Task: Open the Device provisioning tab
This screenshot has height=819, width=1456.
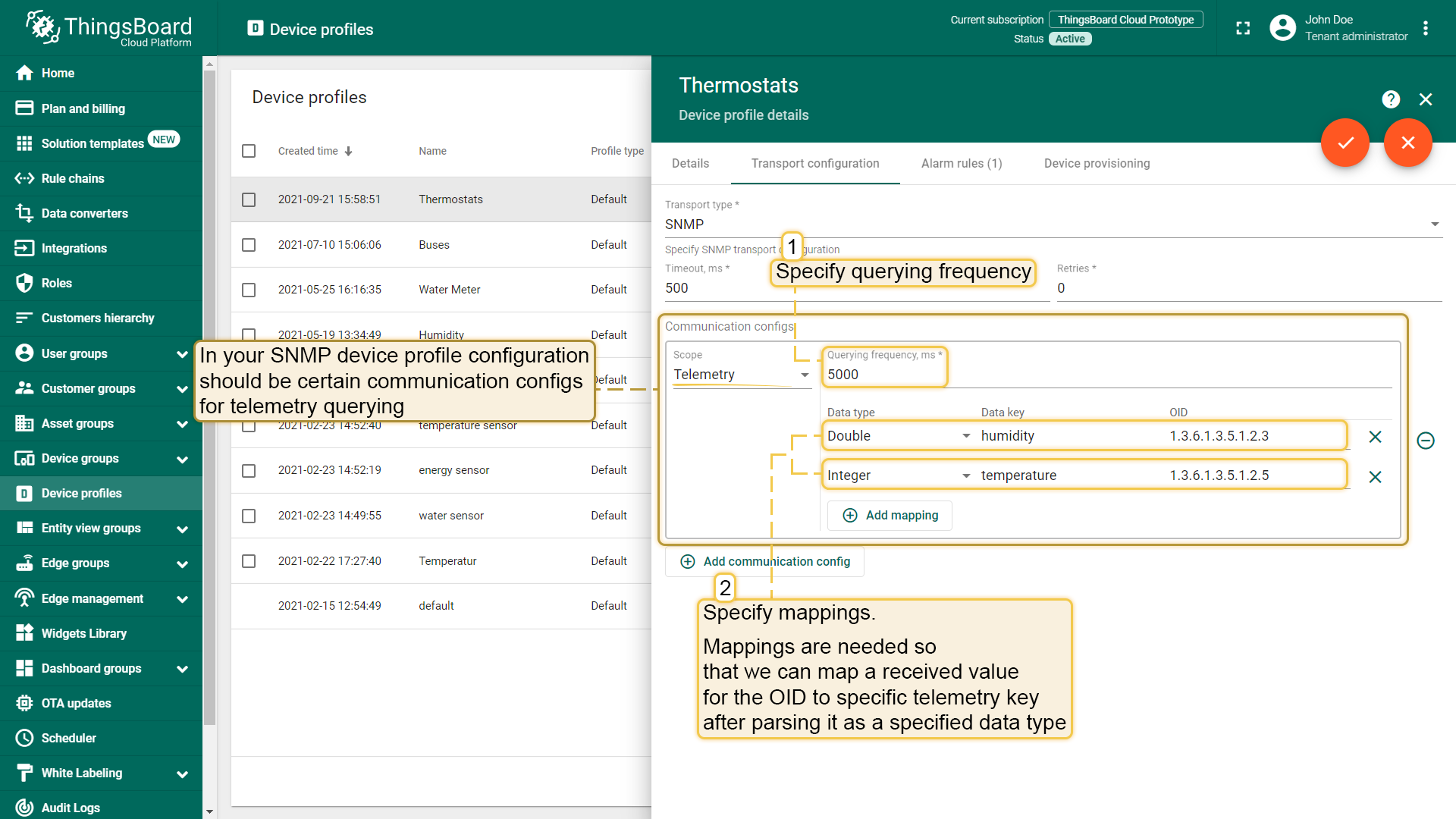Action: click(x=1097, y=163)
